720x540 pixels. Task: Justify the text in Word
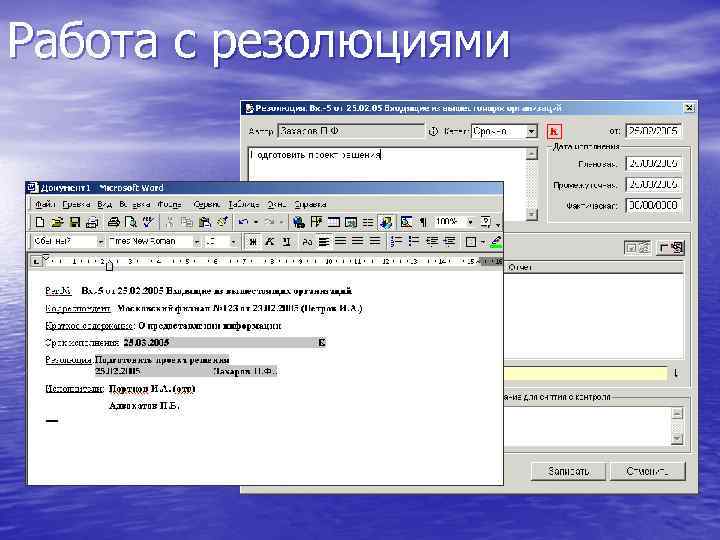(x=375, y=242)
